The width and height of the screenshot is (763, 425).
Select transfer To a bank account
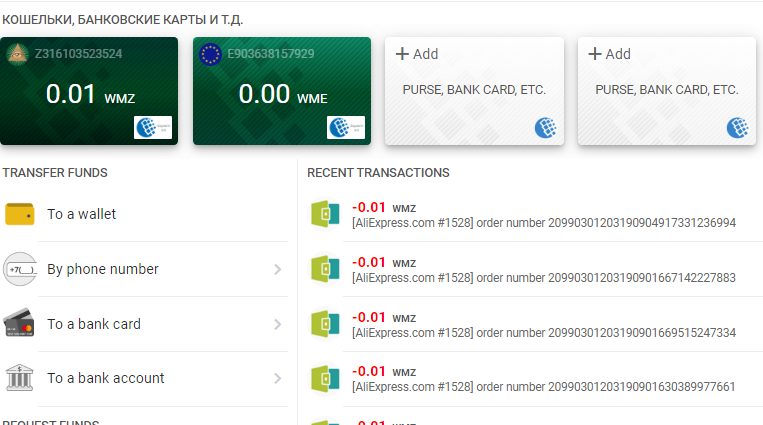[x=145, y=379]
